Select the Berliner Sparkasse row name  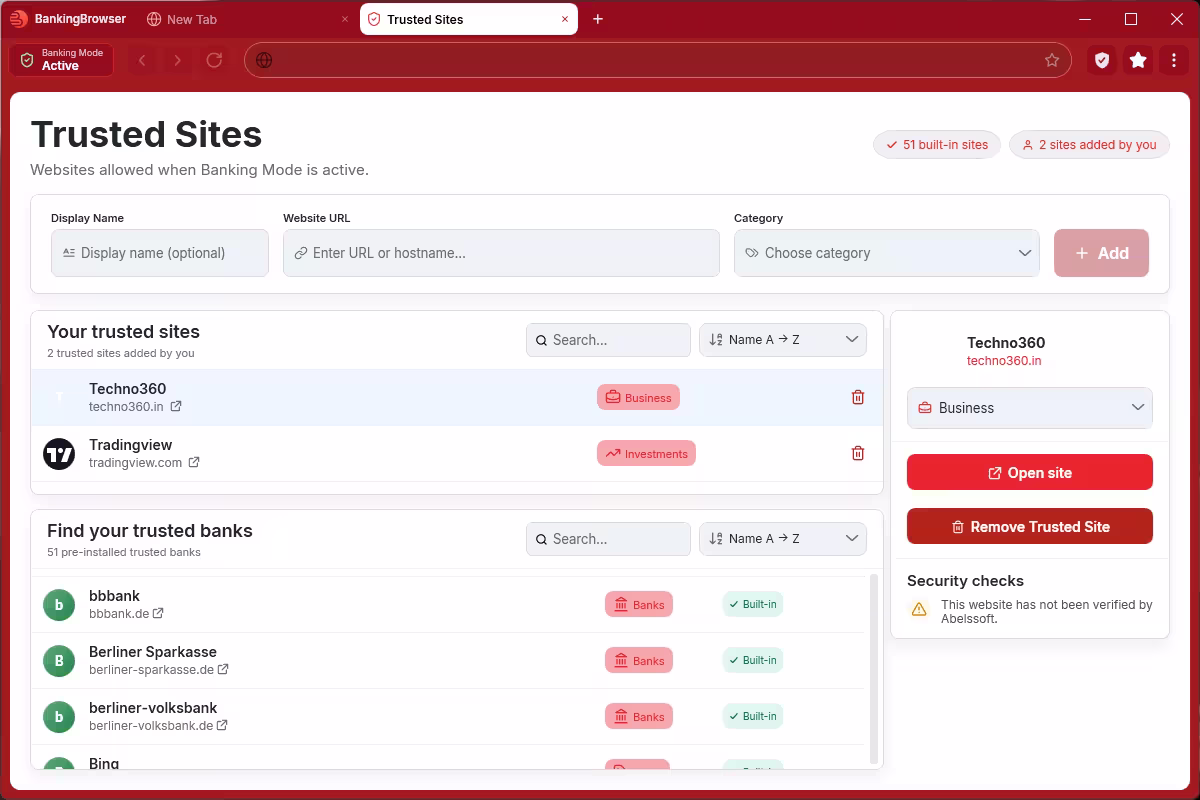click(153, 652)
